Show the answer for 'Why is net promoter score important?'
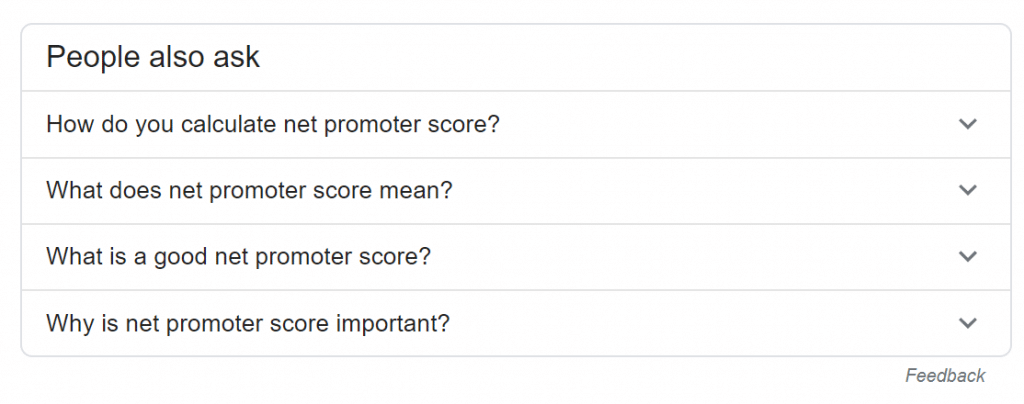Image resolution: width=1024 pixels, height=404 pixels. tap(500, 323)
